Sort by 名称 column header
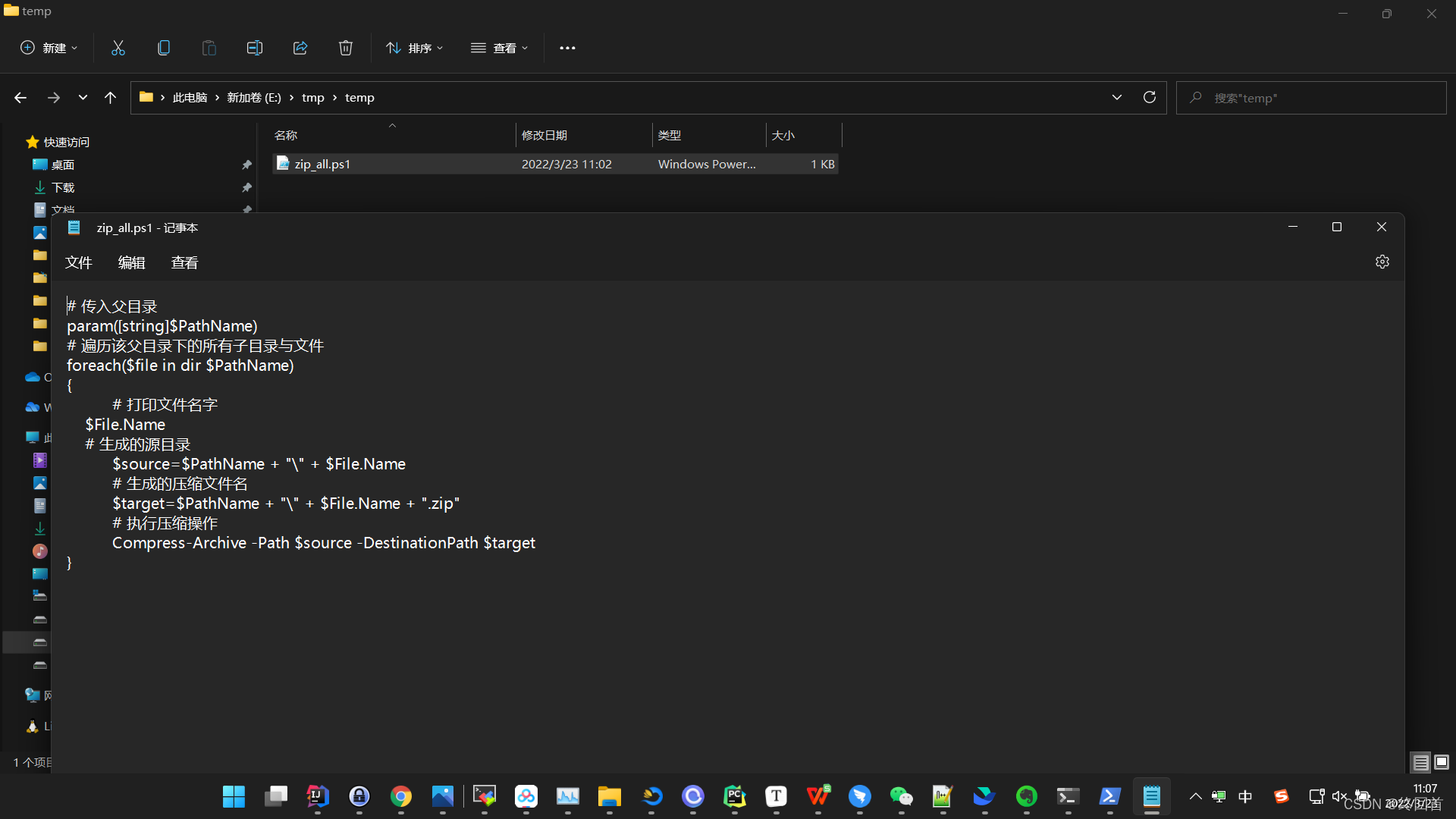Viewport: 1456px width, 819px height. (x=394, y=135)
